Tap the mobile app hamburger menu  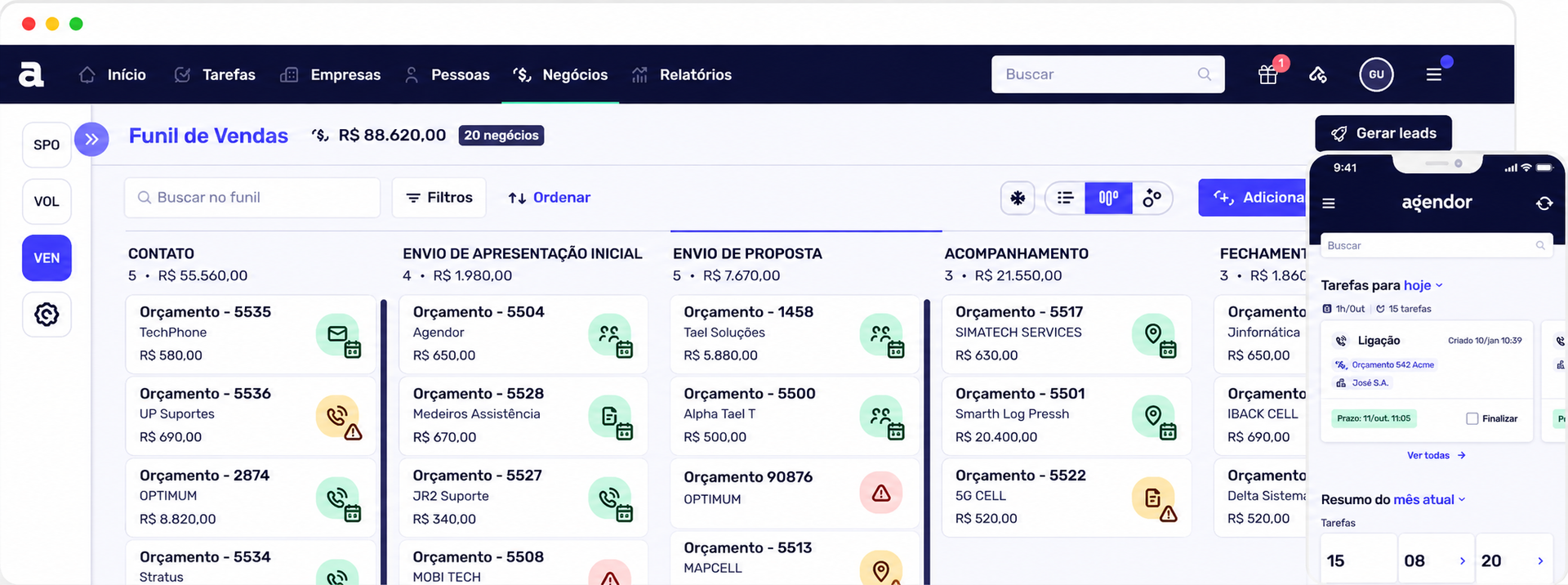click(1329, 203)
